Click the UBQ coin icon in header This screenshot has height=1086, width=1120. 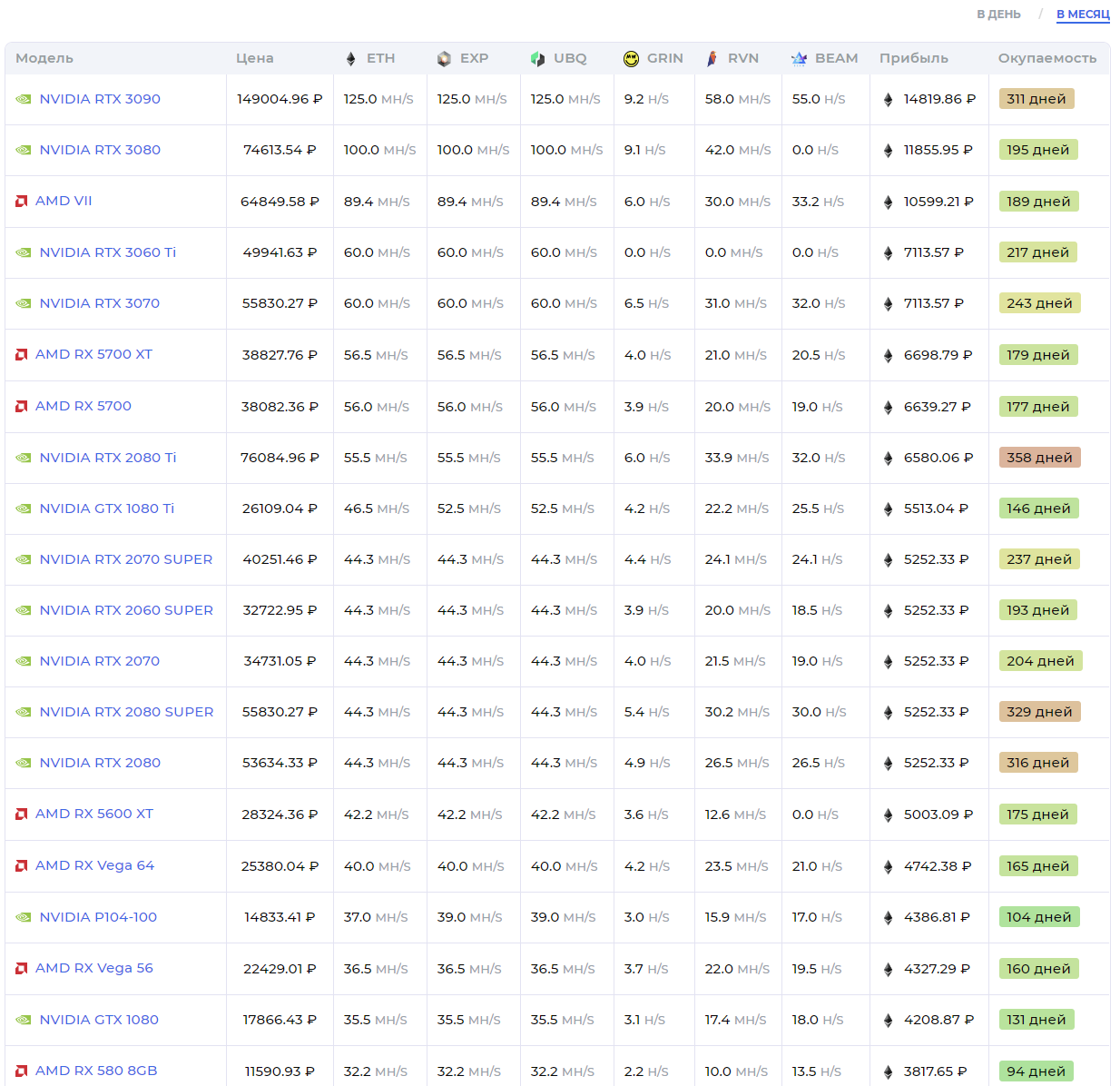point(537,59)
